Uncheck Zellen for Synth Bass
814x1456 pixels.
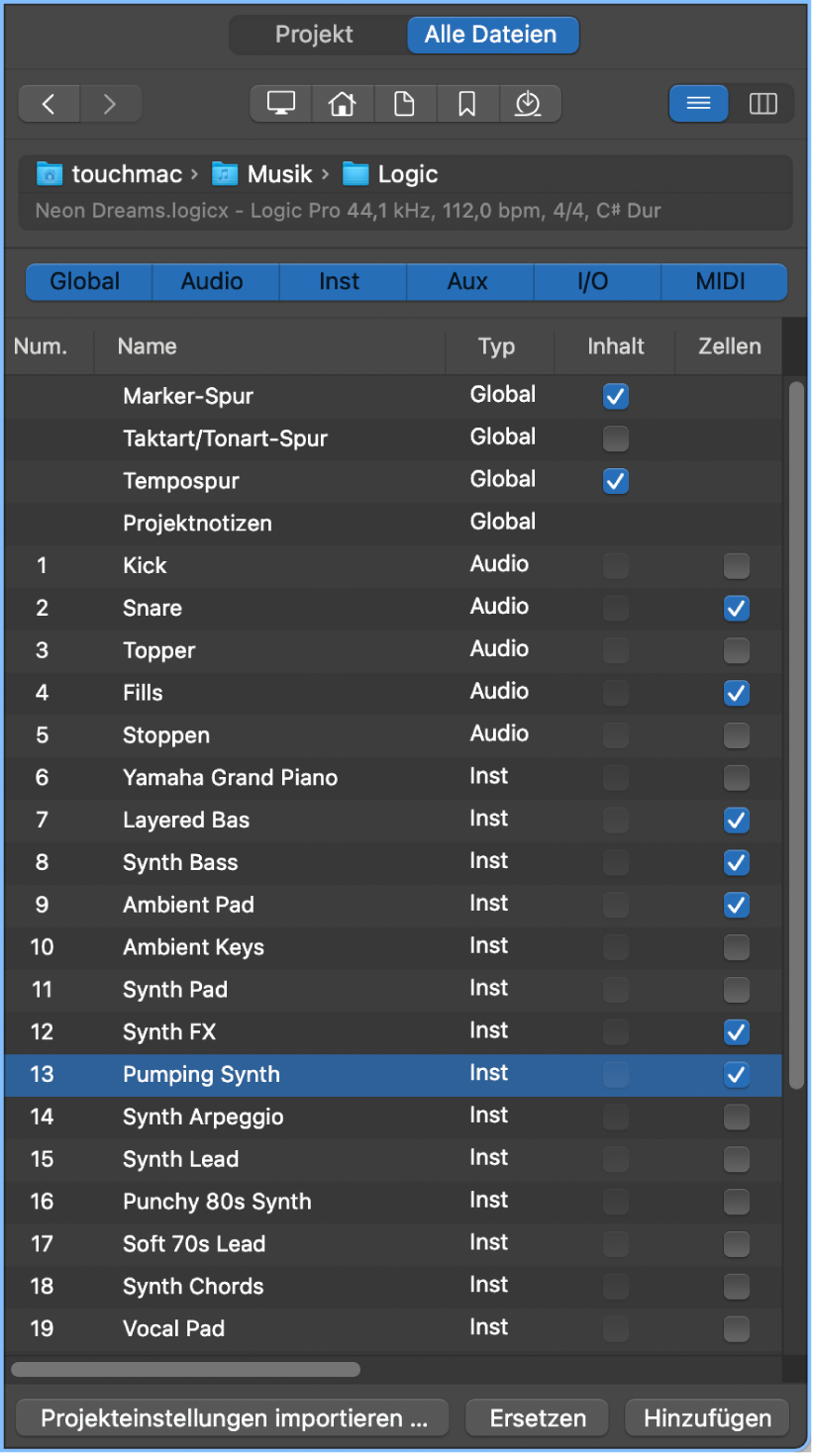coord(736,863)
